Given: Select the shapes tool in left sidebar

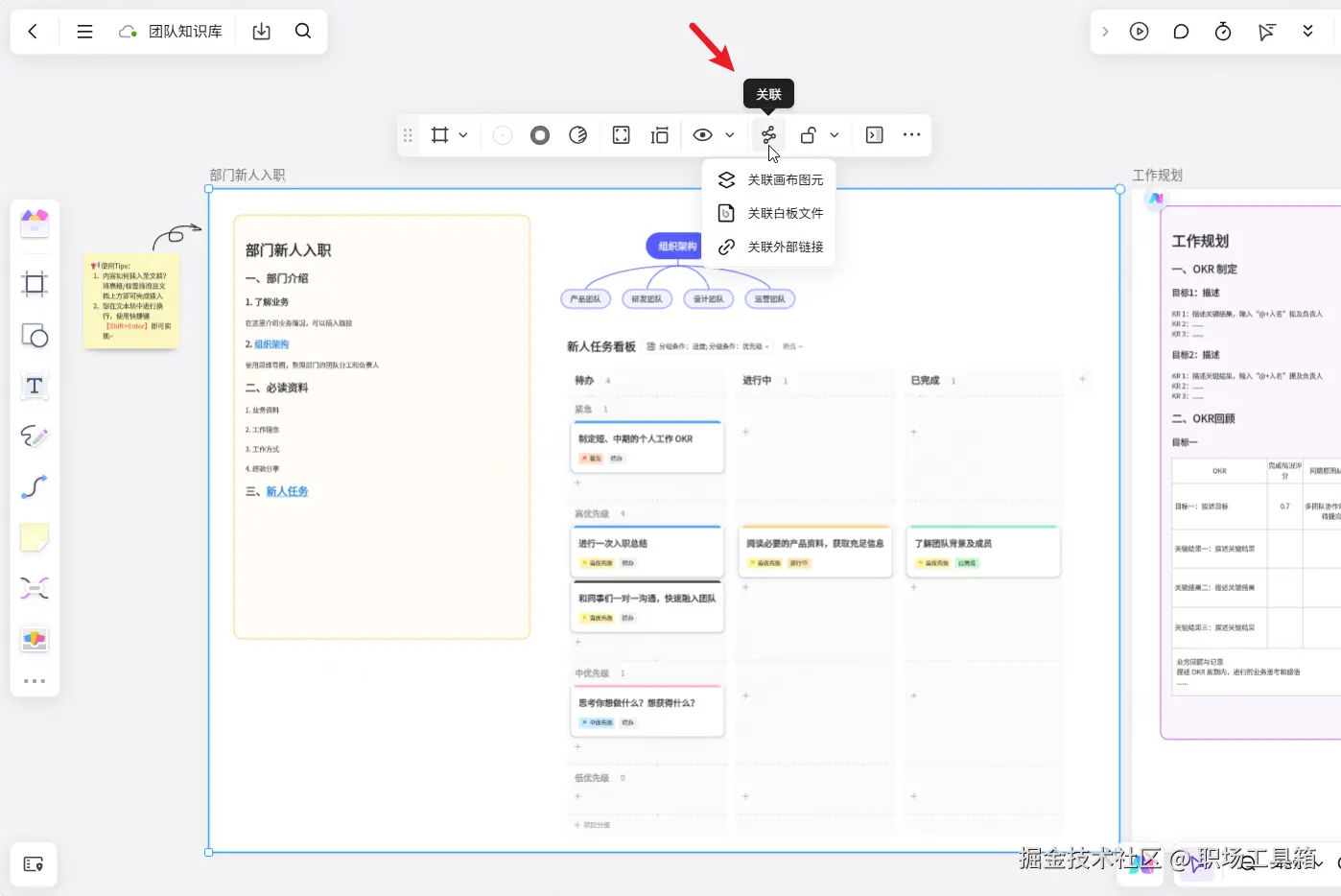Looking at the screenshot, I should coord(35,336).
